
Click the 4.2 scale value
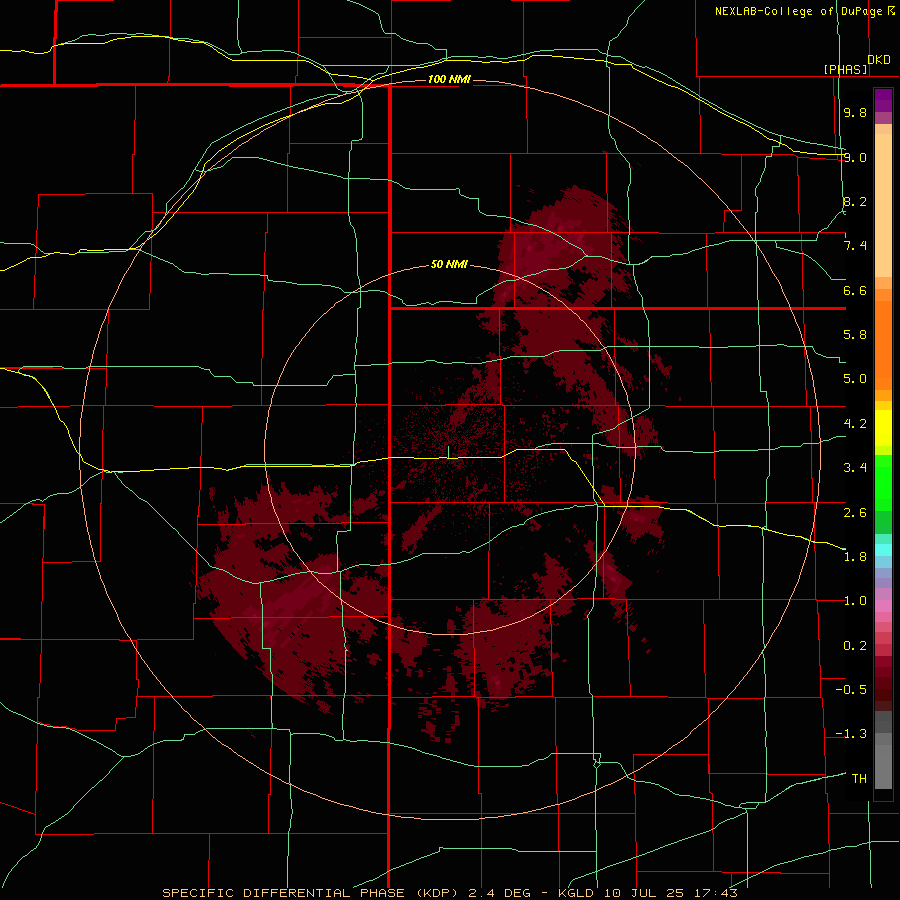point(855,424)
